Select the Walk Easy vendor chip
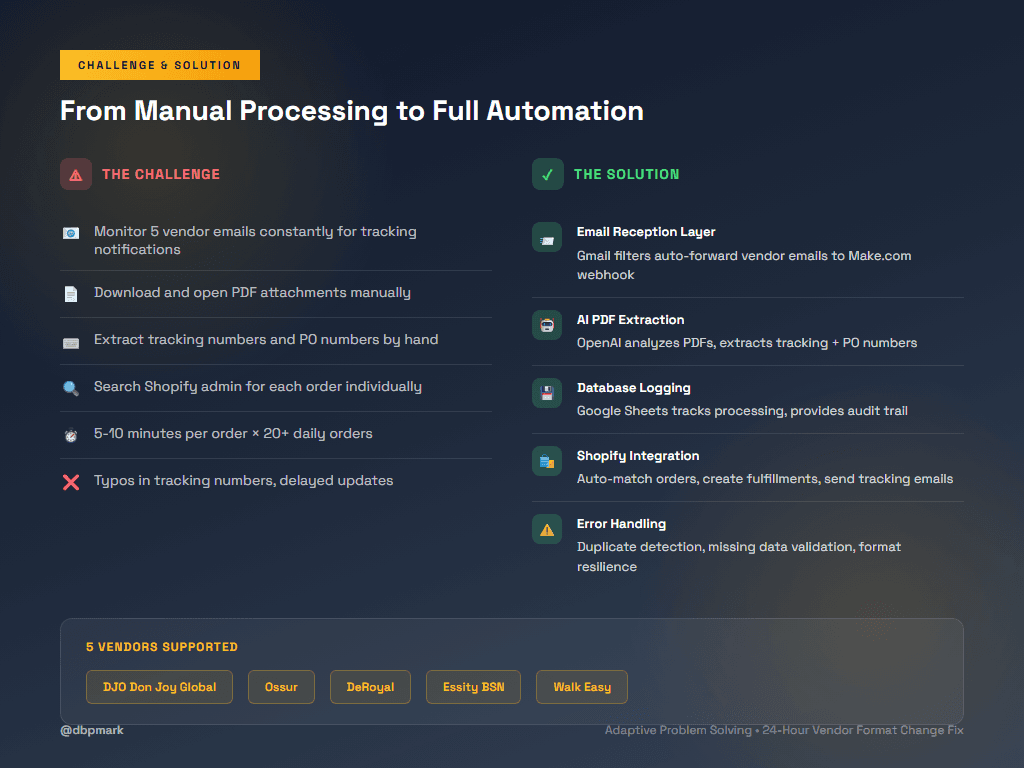The height and width of the screenshot is (768, 1024). 581,687
